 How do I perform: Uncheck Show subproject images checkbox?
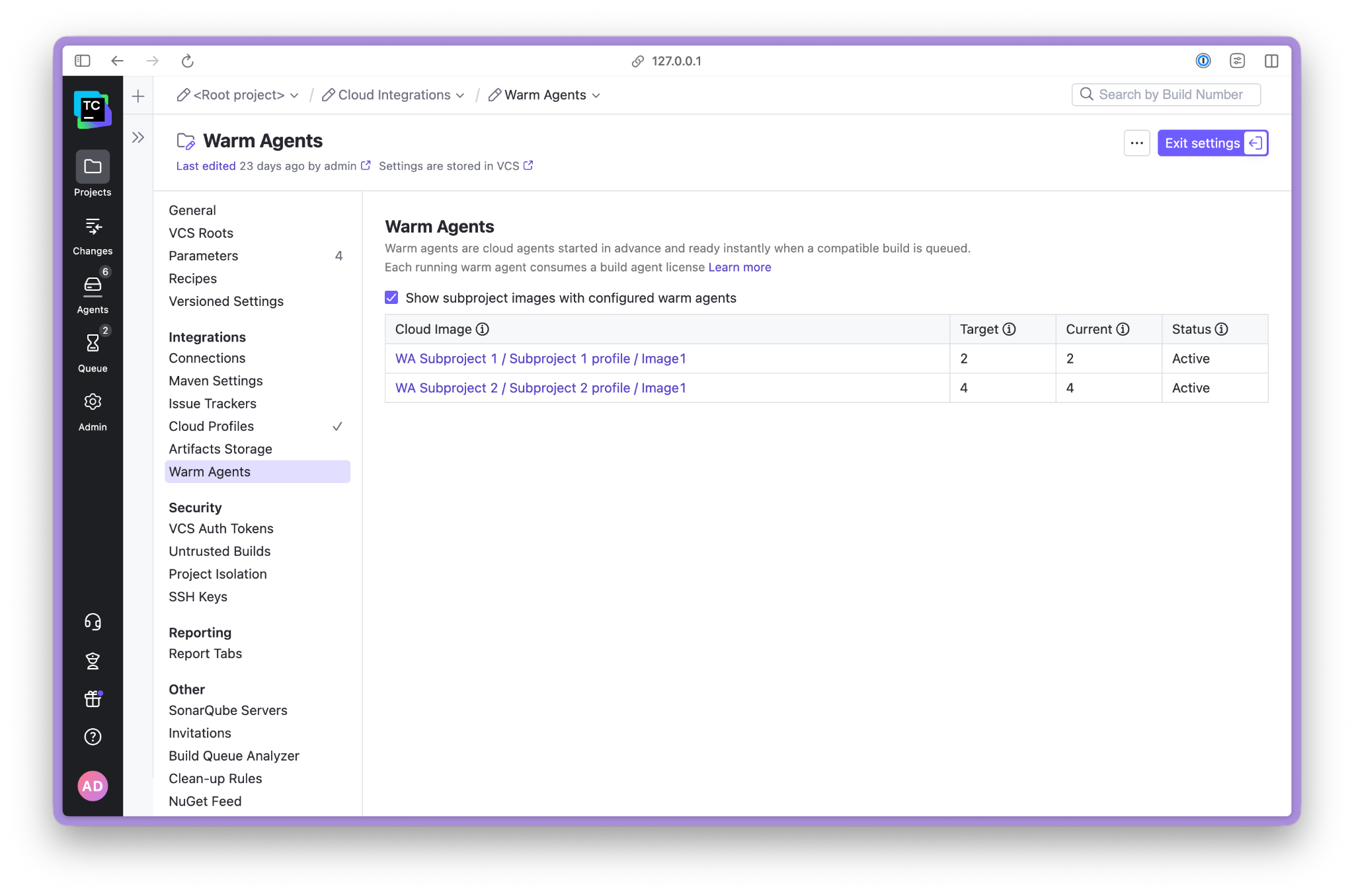tap(391, 297)
